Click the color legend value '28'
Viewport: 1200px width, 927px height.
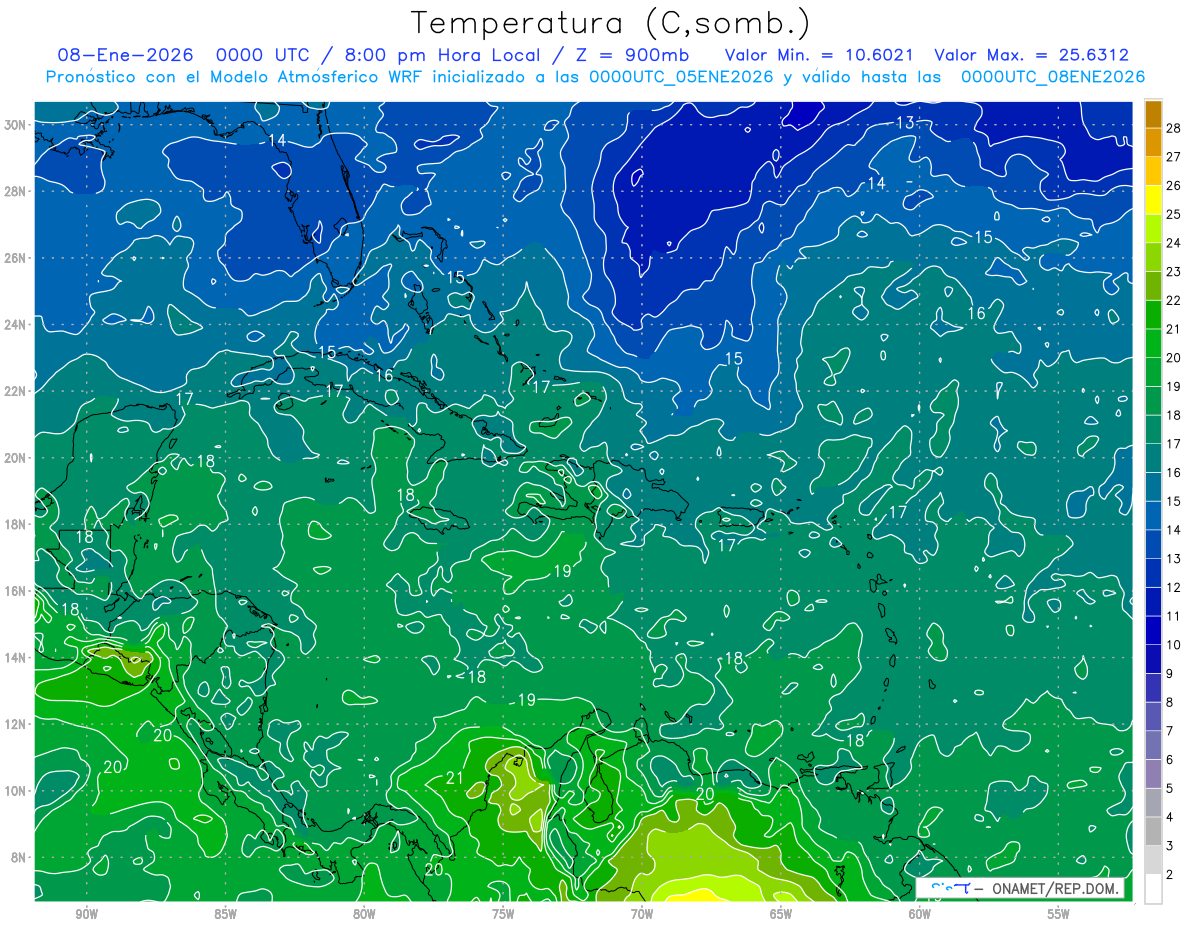(1174, 128)
